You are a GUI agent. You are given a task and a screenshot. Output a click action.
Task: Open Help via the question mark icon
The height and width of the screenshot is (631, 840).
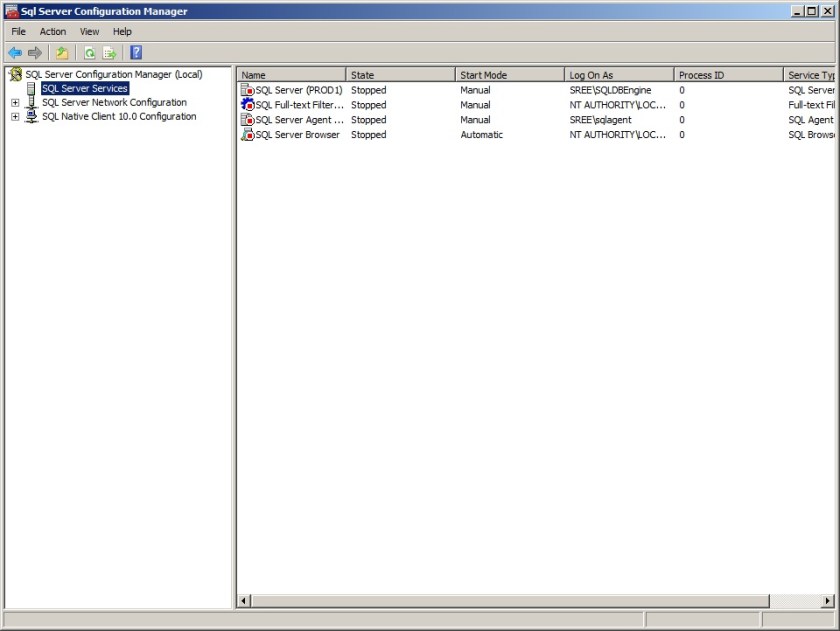136,53
